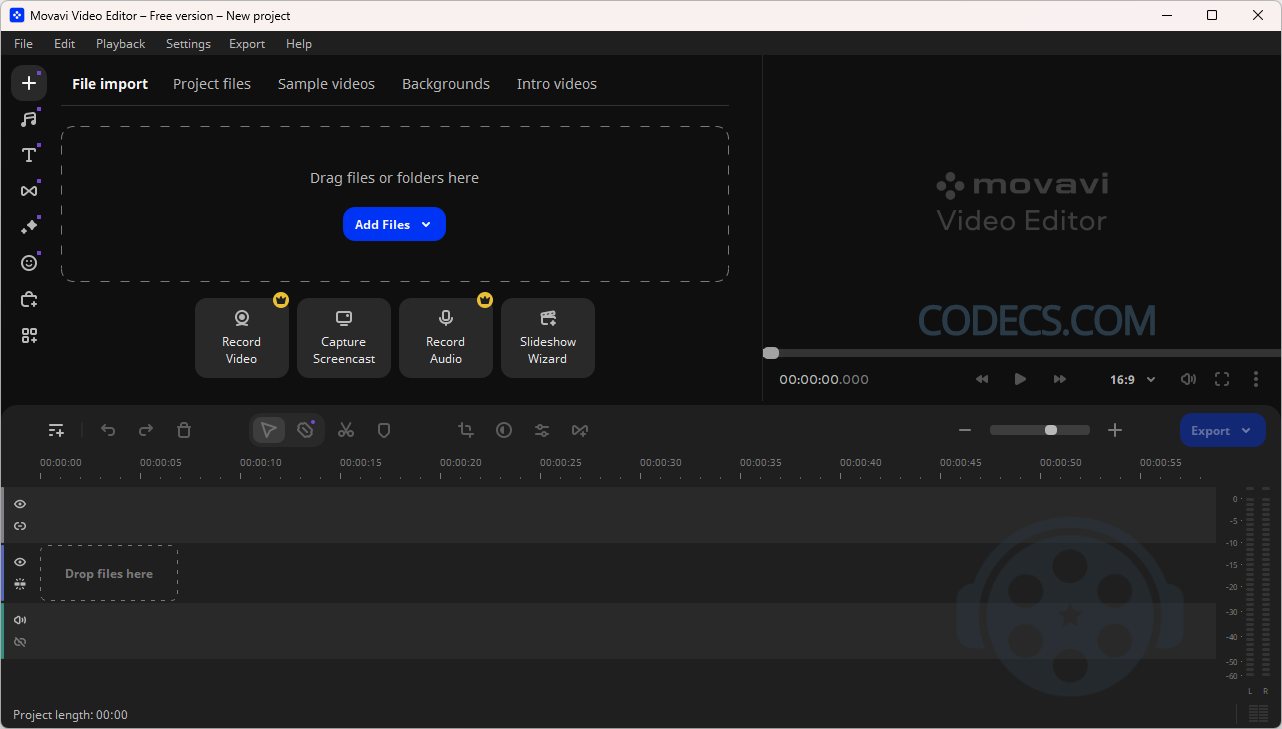The height and width of the screenshot is (729, 1282).
Task: Click the preview seek bar handle
Action: [x=771, y=353]
